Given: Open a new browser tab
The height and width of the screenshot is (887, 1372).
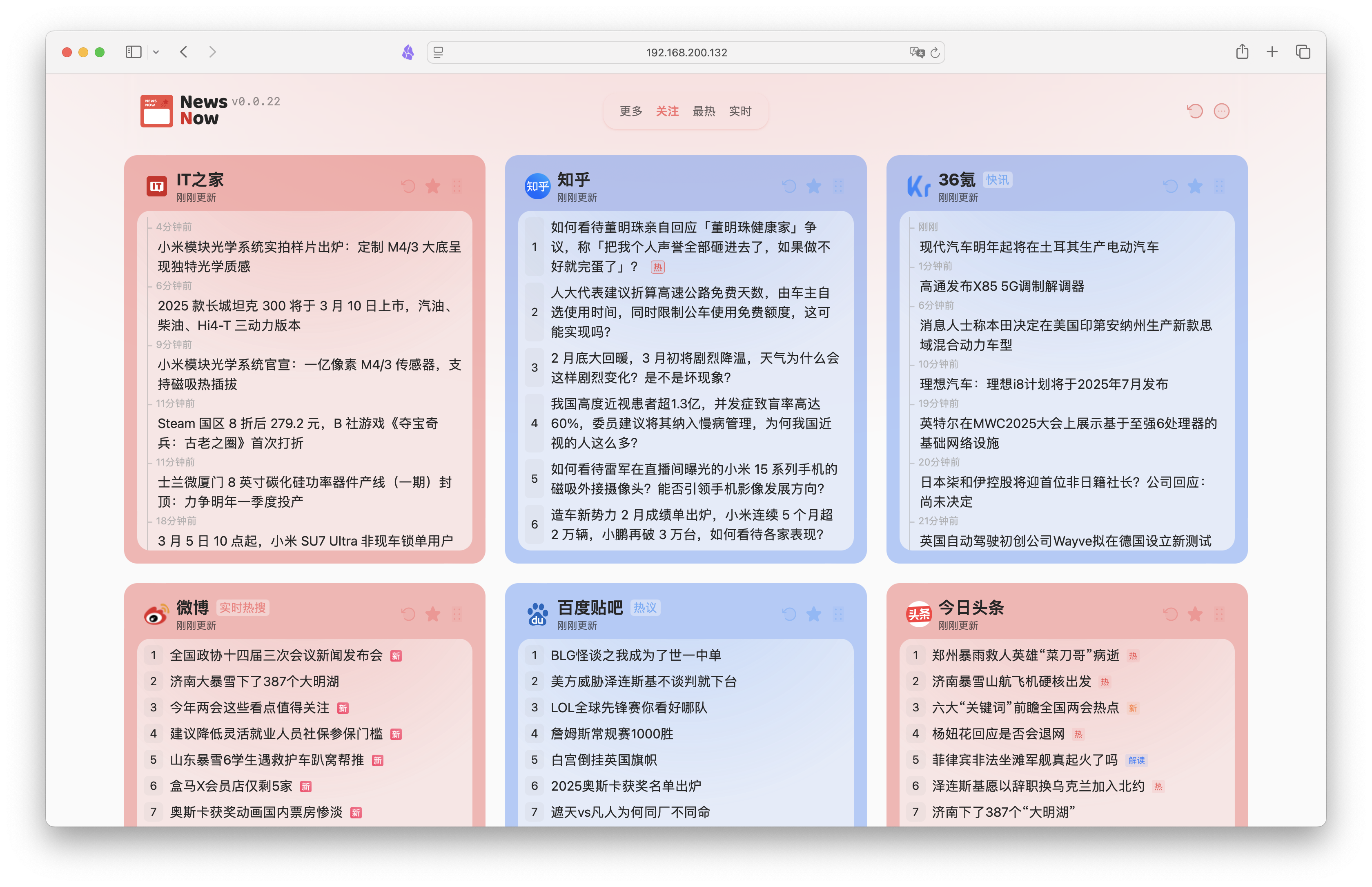Looking at the screenshot, I should pos(1272,52).
